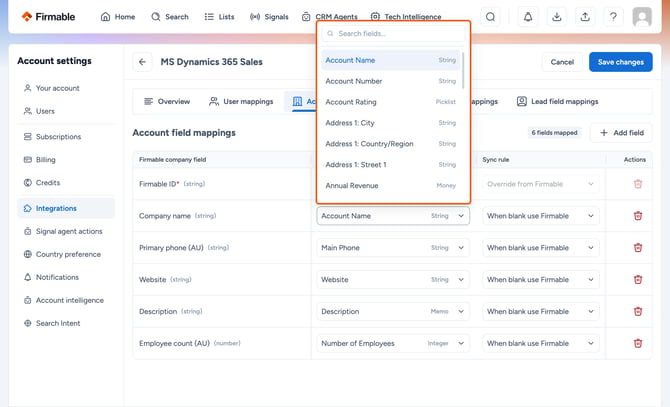Open sync rule dropdown for Company name

[541, 216]
